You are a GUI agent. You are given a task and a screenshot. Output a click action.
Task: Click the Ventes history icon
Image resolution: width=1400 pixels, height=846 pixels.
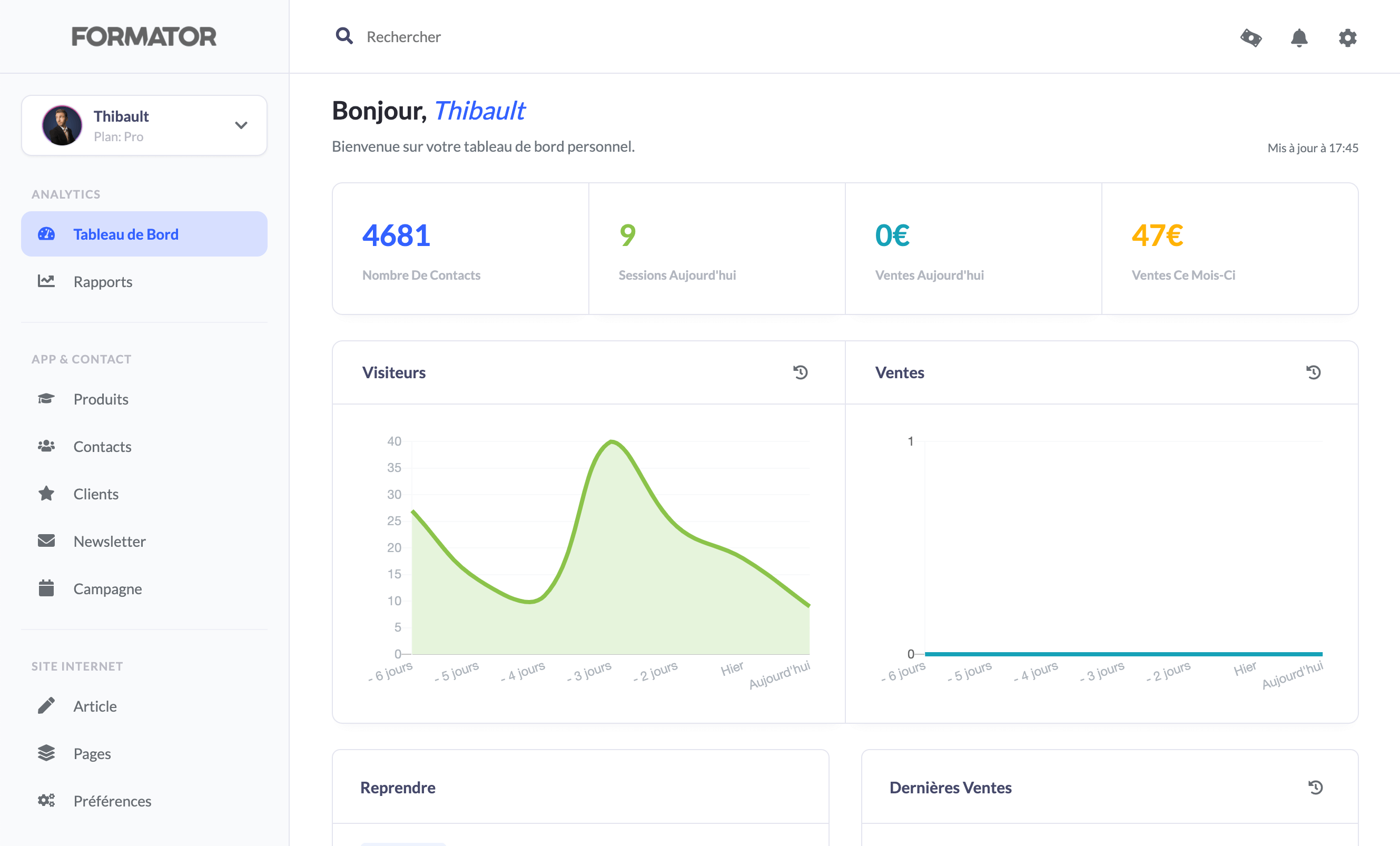1314,372
